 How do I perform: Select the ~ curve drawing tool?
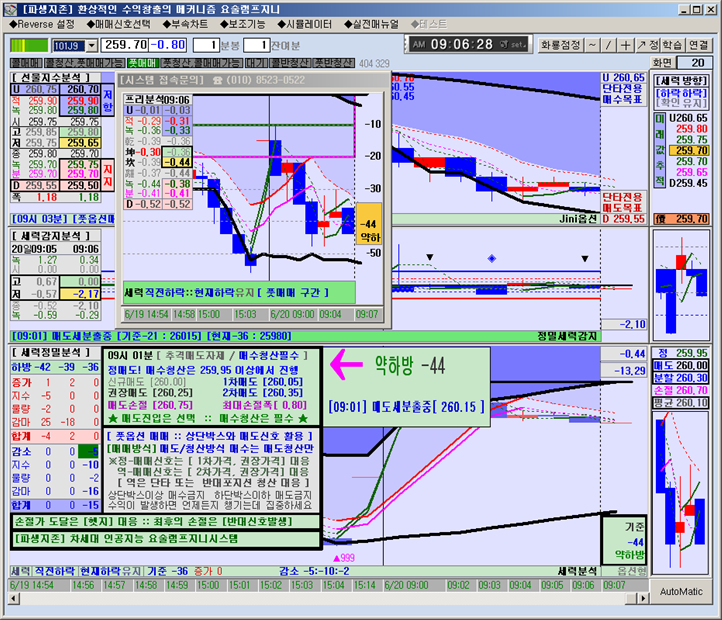point(592,45)
